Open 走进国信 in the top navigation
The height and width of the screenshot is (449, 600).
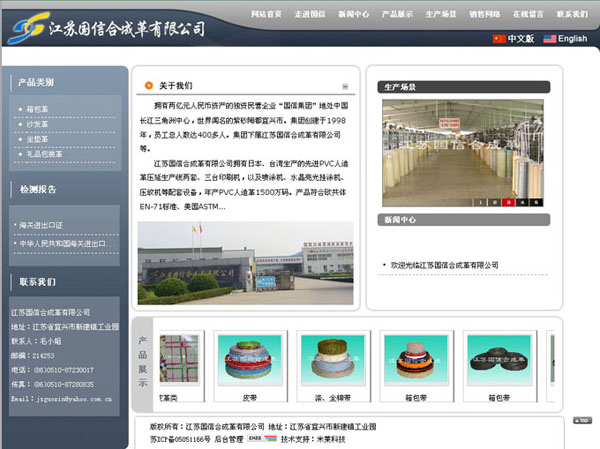click(310, 14)
